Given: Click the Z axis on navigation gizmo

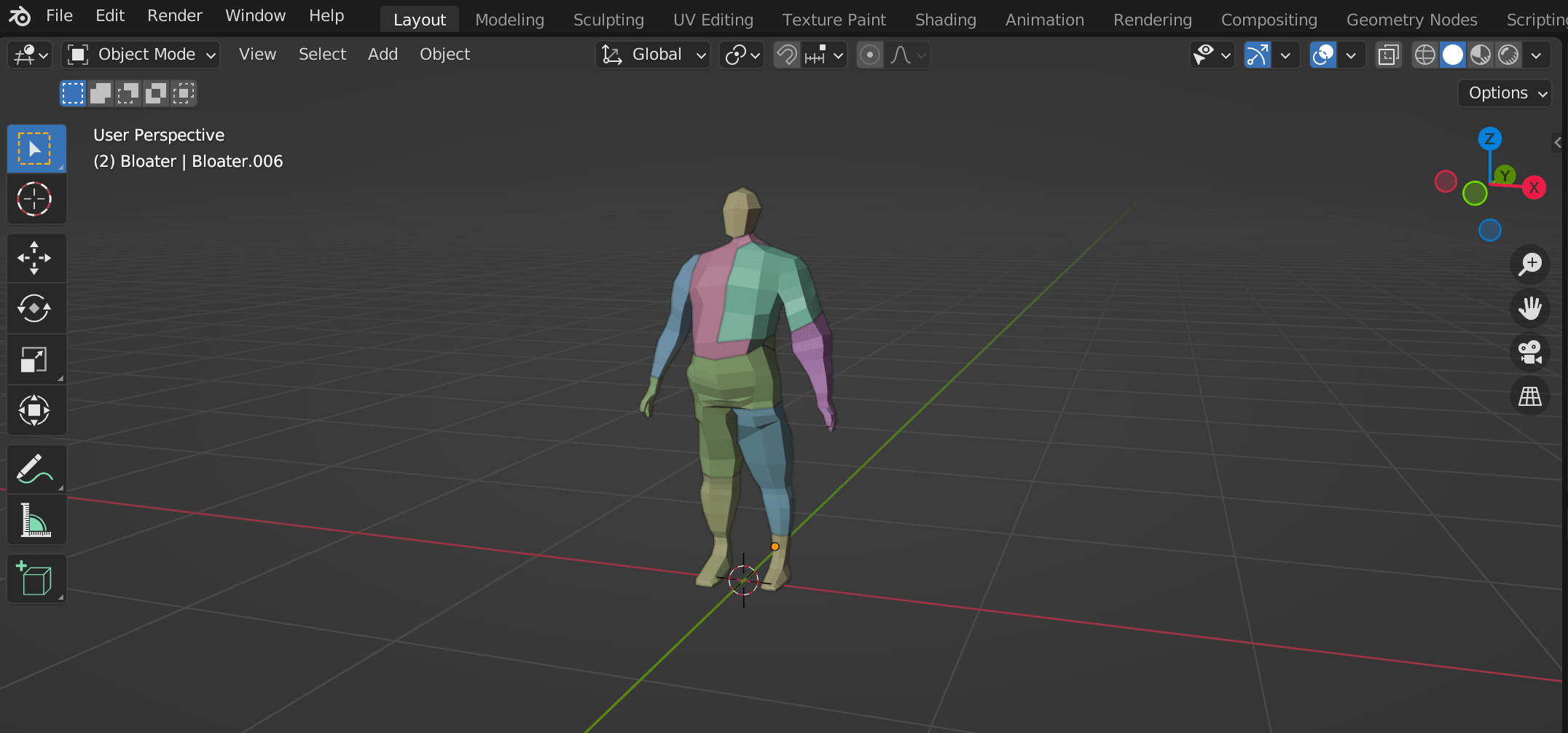Looking at the screenshot, I should pyautogui.click(x=1489, y=138).
